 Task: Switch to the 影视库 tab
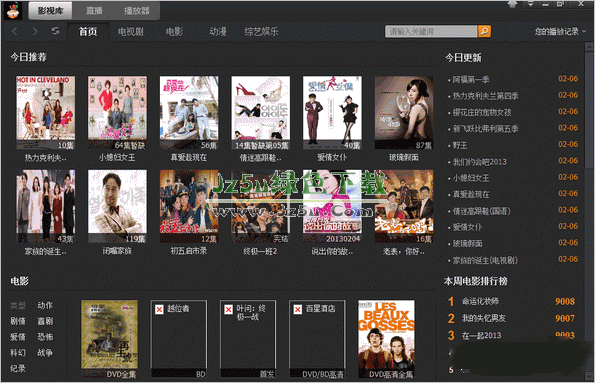coord(50,11)
